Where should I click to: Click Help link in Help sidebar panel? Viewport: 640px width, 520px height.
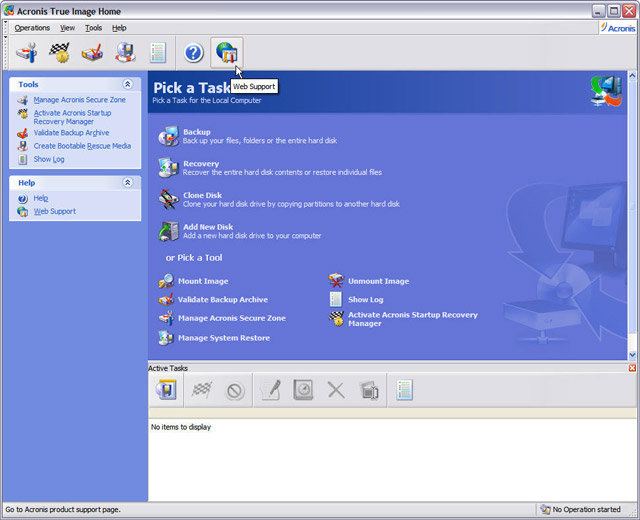pyautogui.click(x=41, y=198)
